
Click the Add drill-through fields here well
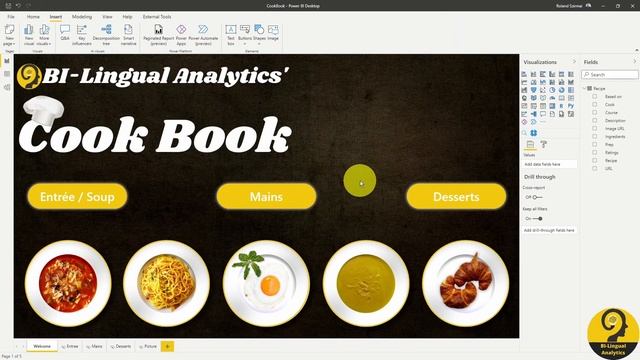coord(550,230)
